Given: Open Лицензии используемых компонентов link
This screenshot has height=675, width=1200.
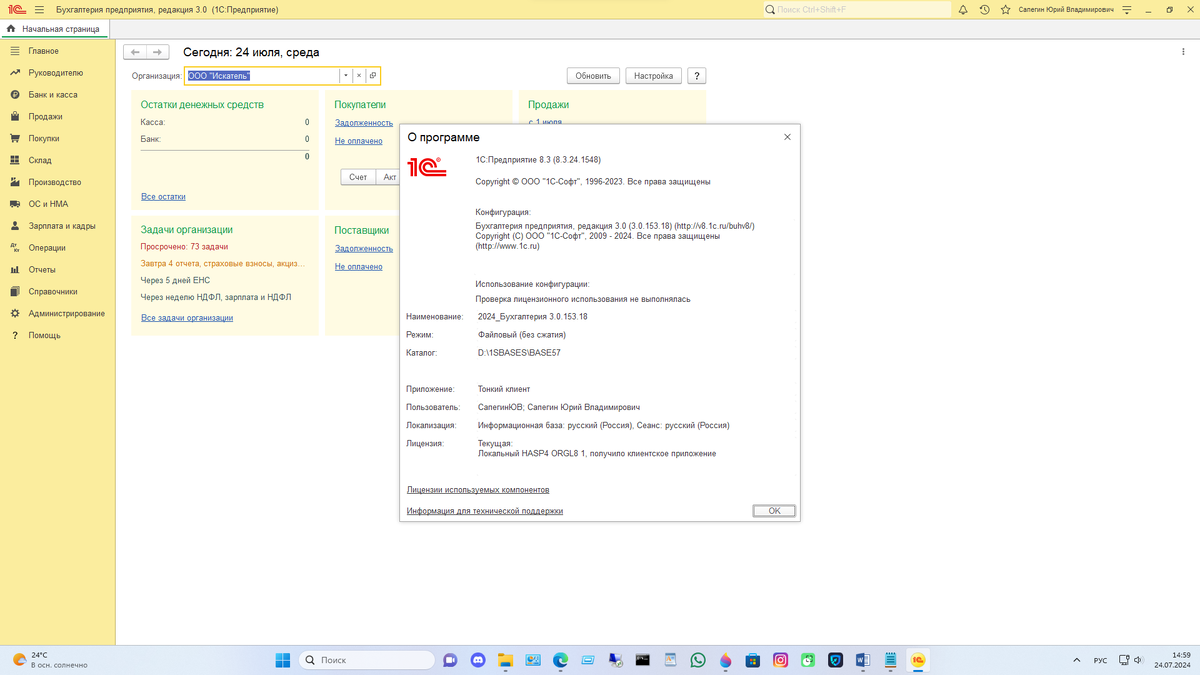Looking at the screenshot, I should pos(478,490).
